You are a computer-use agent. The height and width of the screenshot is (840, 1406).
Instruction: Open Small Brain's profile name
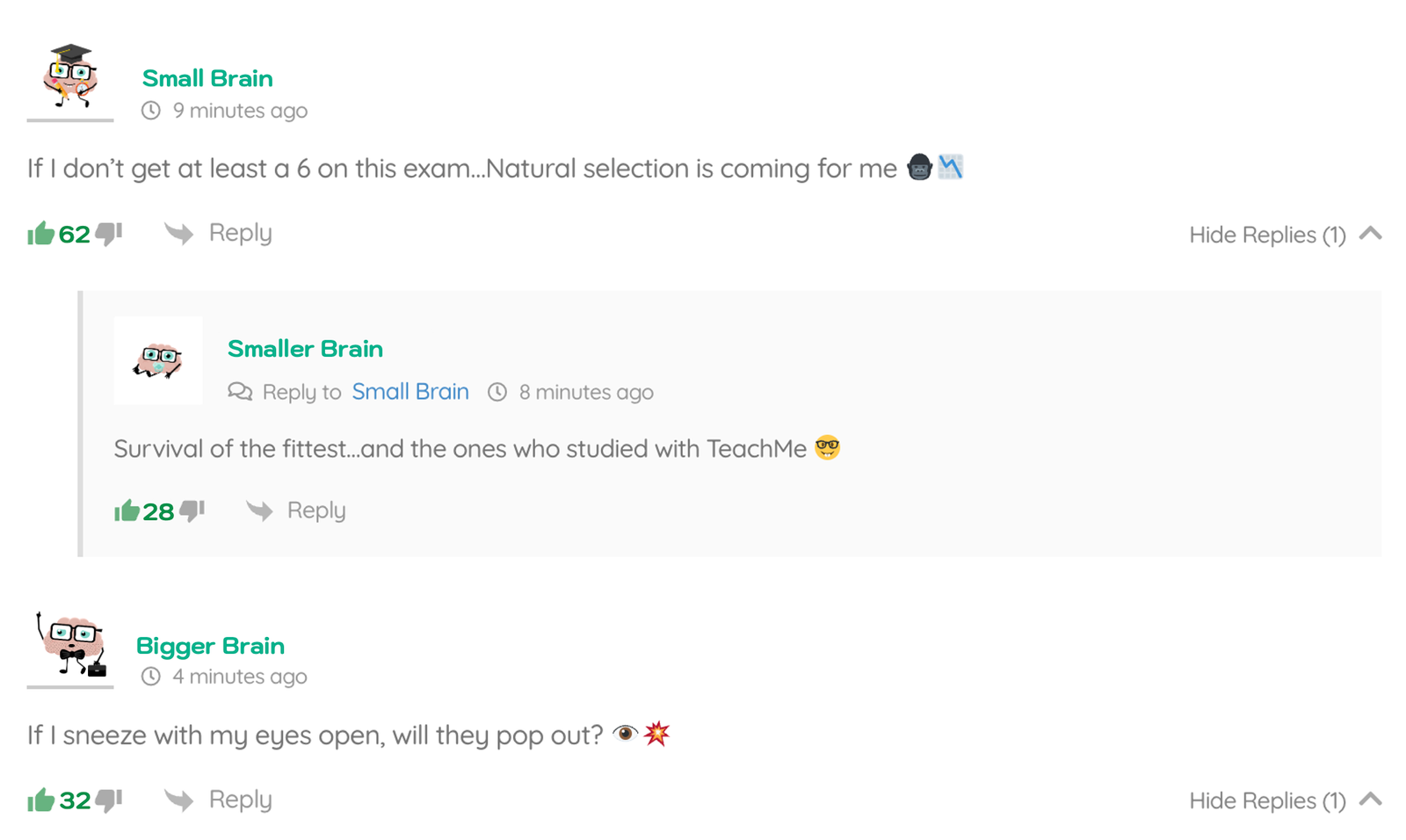(x=207, y=78)
